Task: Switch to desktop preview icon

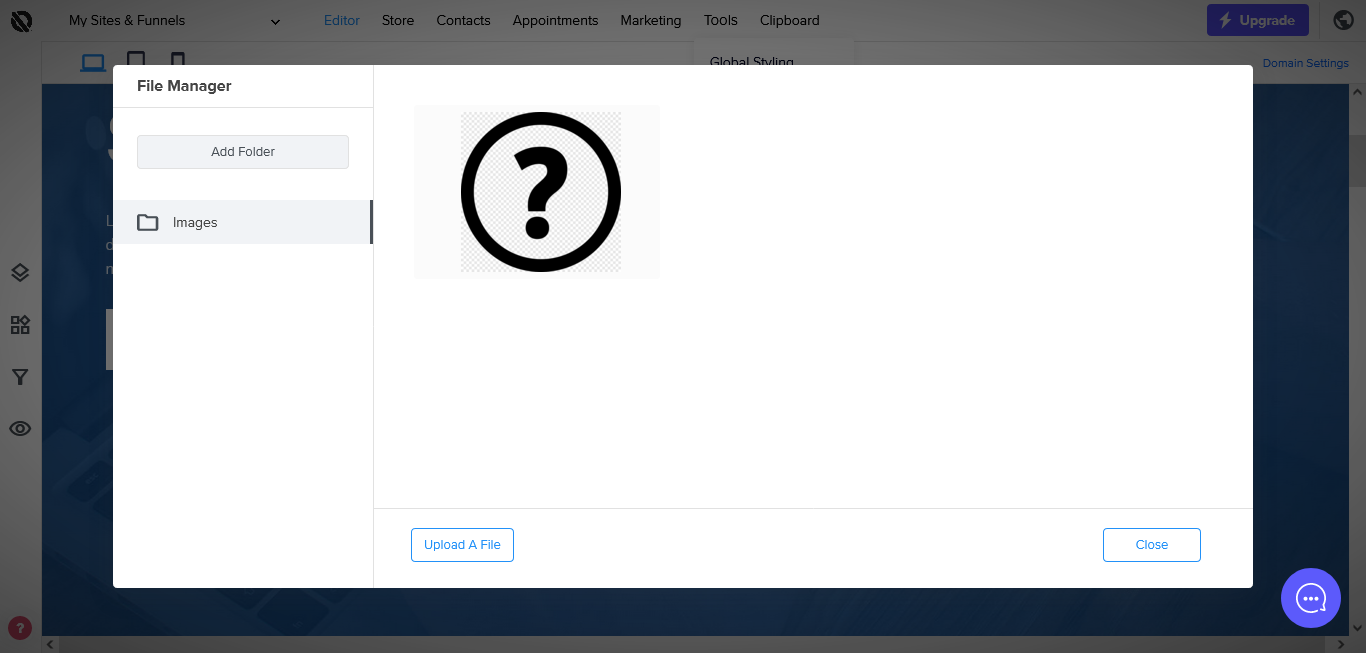Action: (93, 62)
